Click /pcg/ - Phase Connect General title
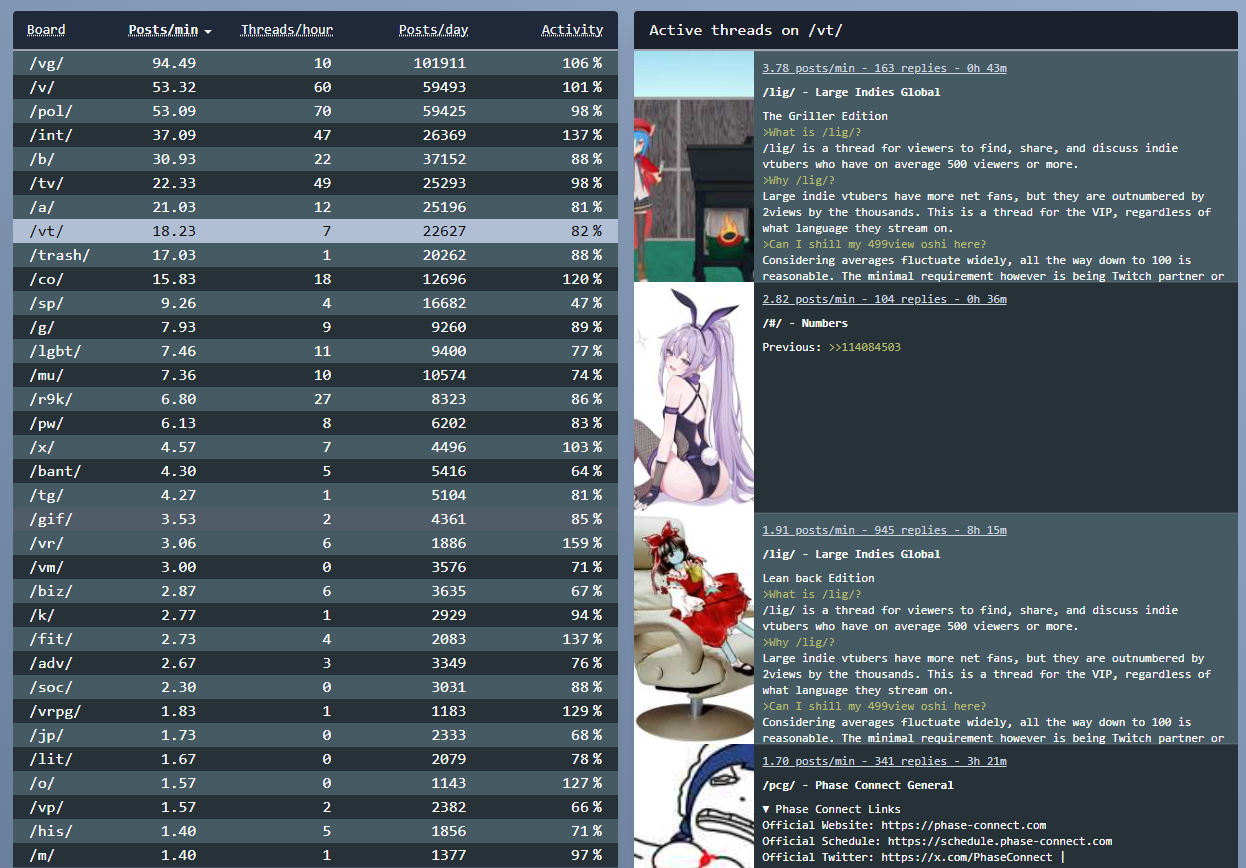The height and width of the screenshot is (868, 1246). coord(857,785)
